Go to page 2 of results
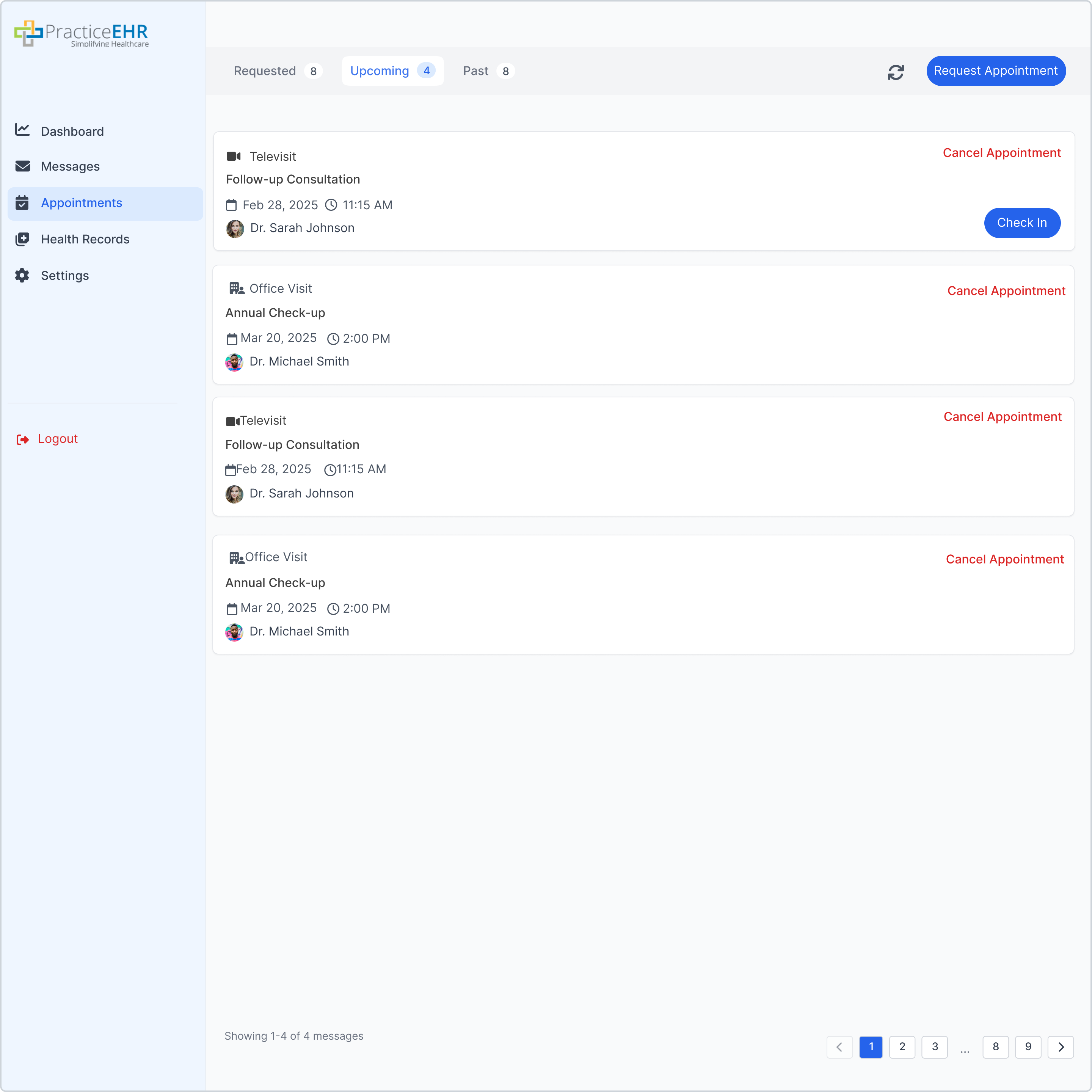 click(902, 1047)
